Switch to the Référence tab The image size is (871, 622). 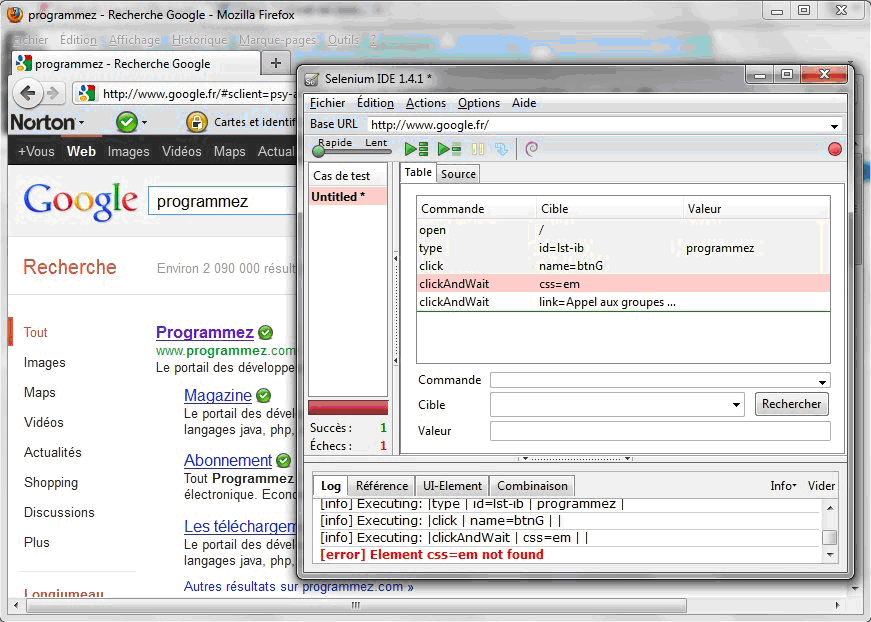(x=382, y=486)
